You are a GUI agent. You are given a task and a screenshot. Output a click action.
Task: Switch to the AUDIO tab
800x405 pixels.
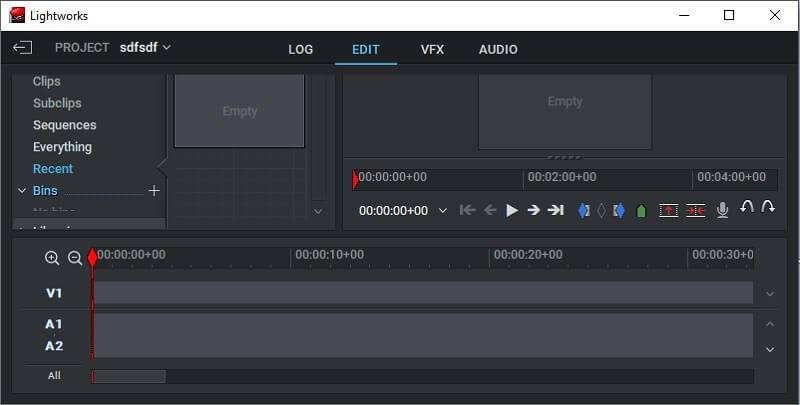[x=498, y=49]
